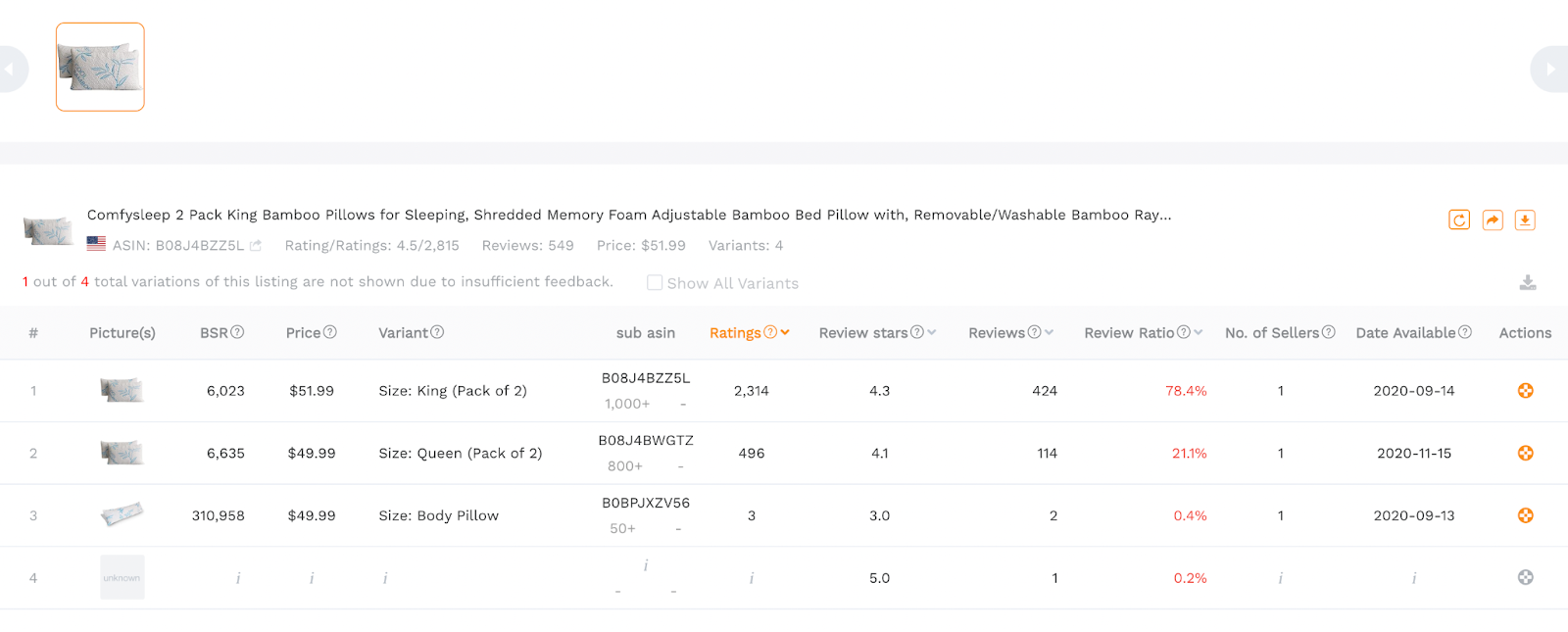
Task: Click the next carousel arrow on right edge
Action: click(1551, 69)
